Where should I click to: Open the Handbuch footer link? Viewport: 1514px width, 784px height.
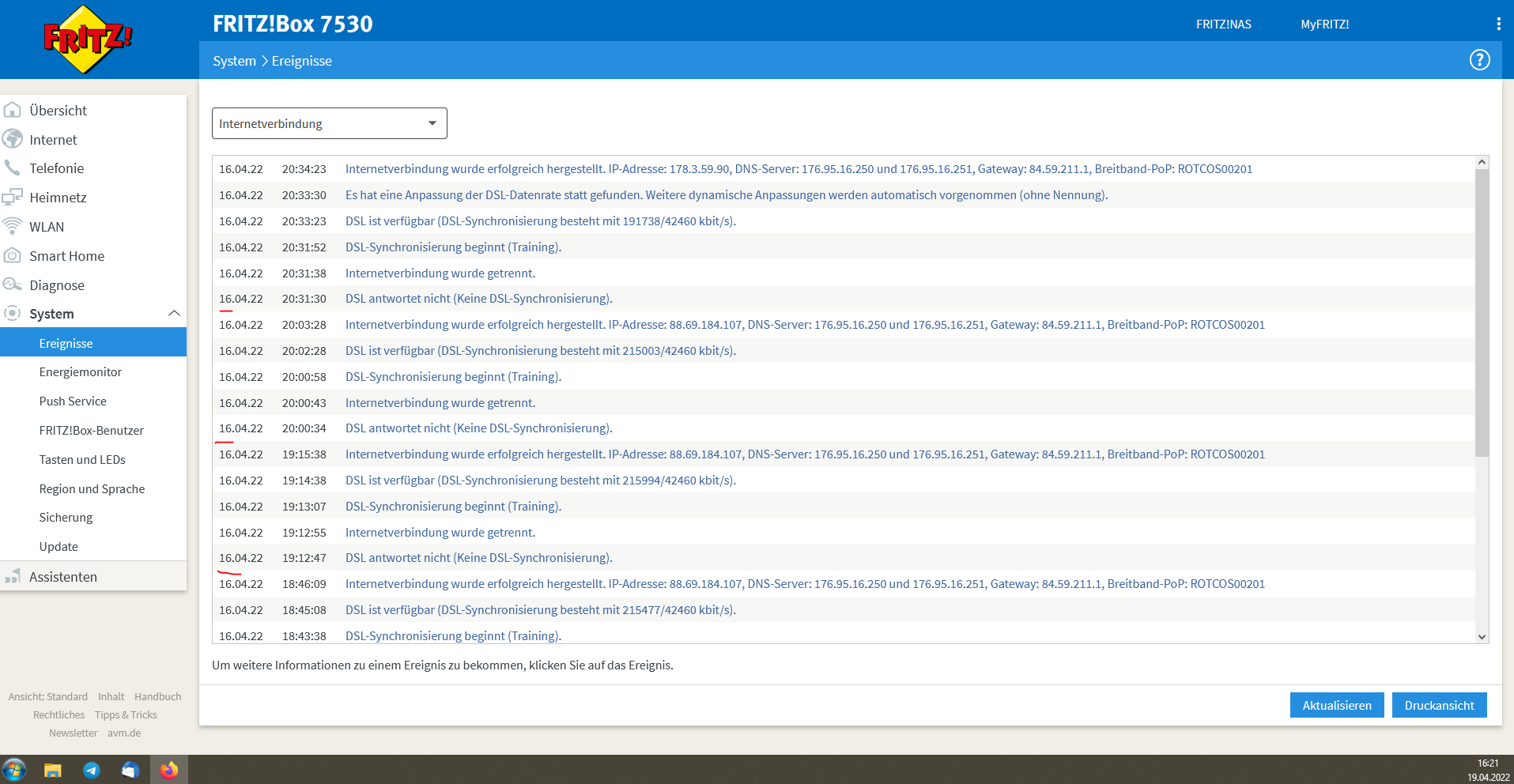click(x=158, y=696)
